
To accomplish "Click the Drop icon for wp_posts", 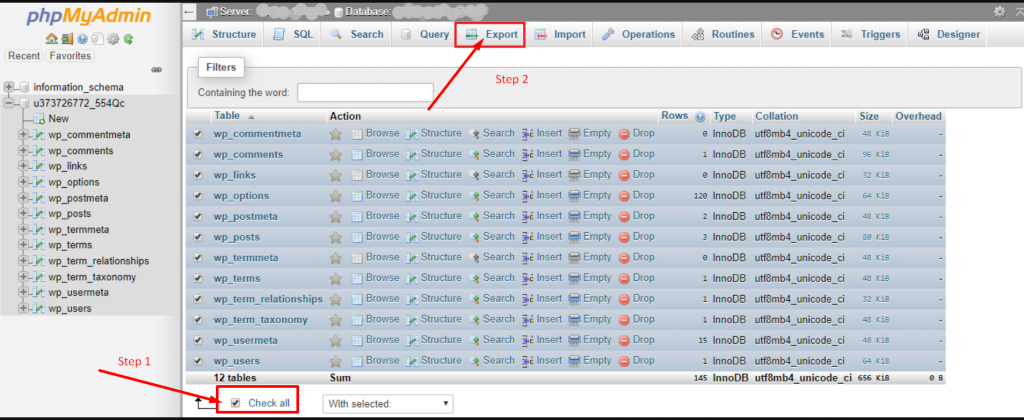I will (624, 237).
